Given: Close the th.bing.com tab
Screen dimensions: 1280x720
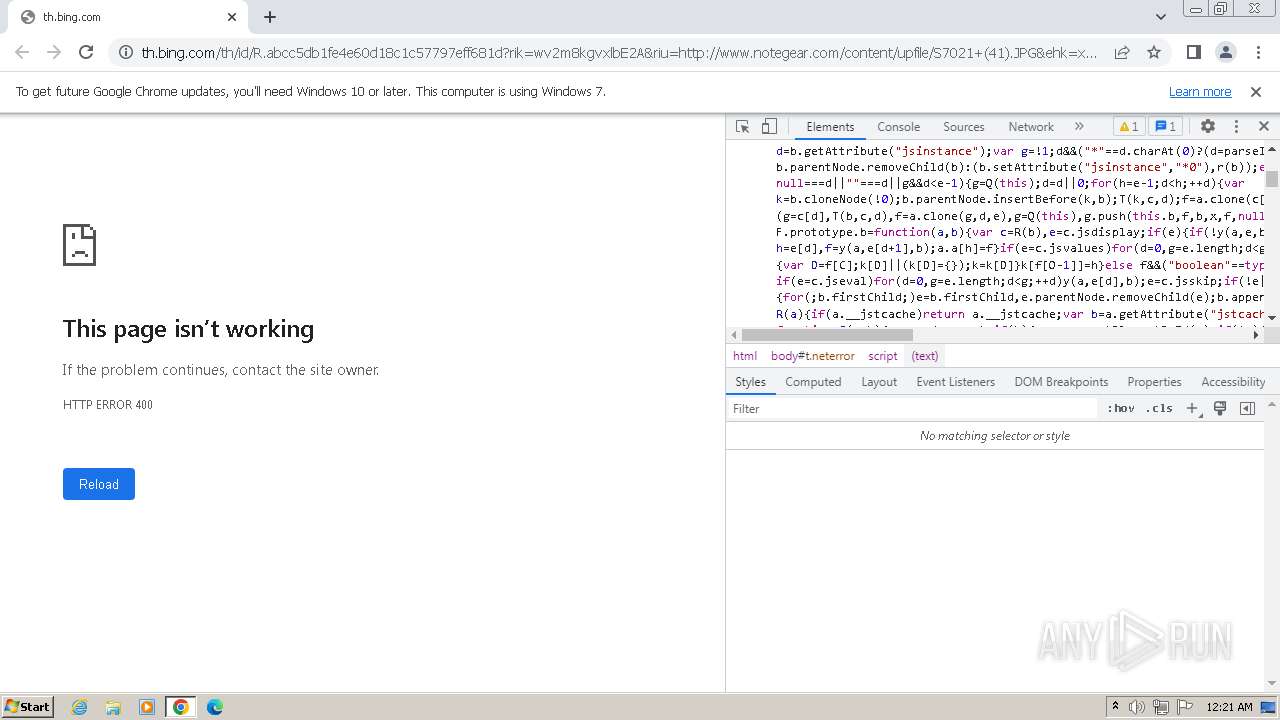Looking at the screenshot, I should point(232,17).
